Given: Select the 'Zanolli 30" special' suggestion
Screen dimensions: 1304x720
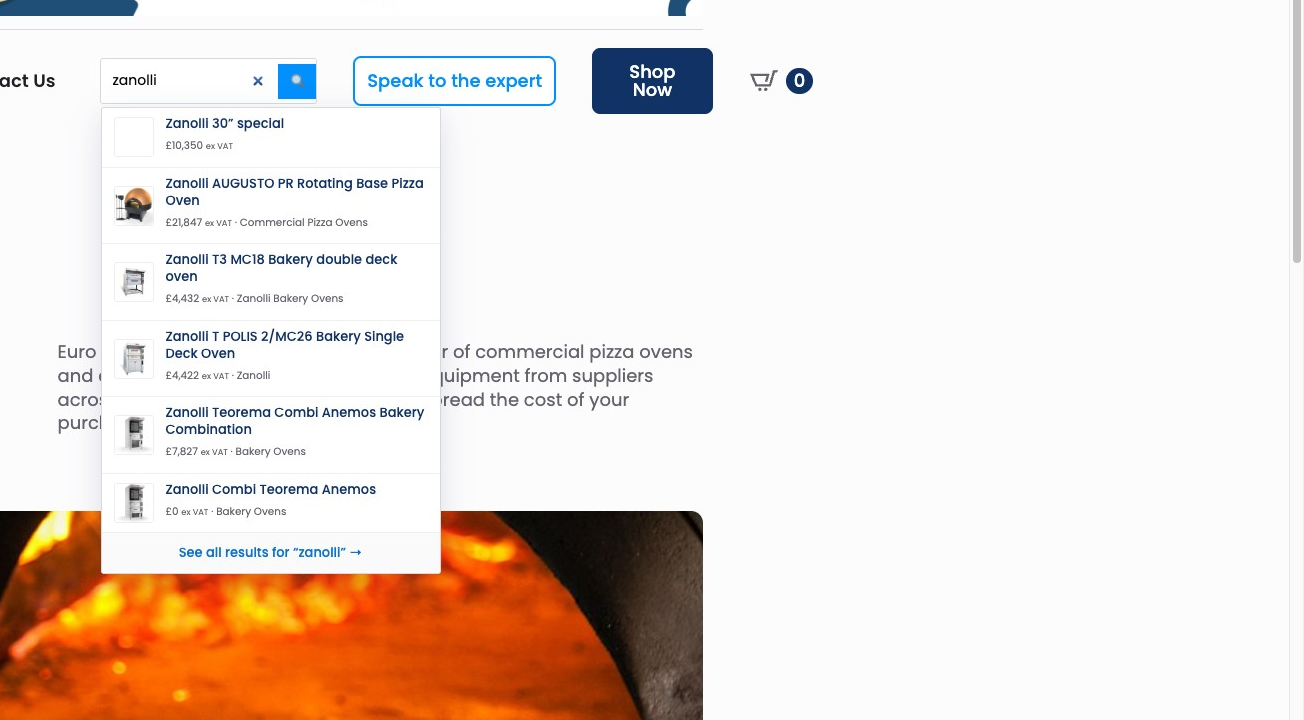Looking at the screenshot, I should [271, 137].
